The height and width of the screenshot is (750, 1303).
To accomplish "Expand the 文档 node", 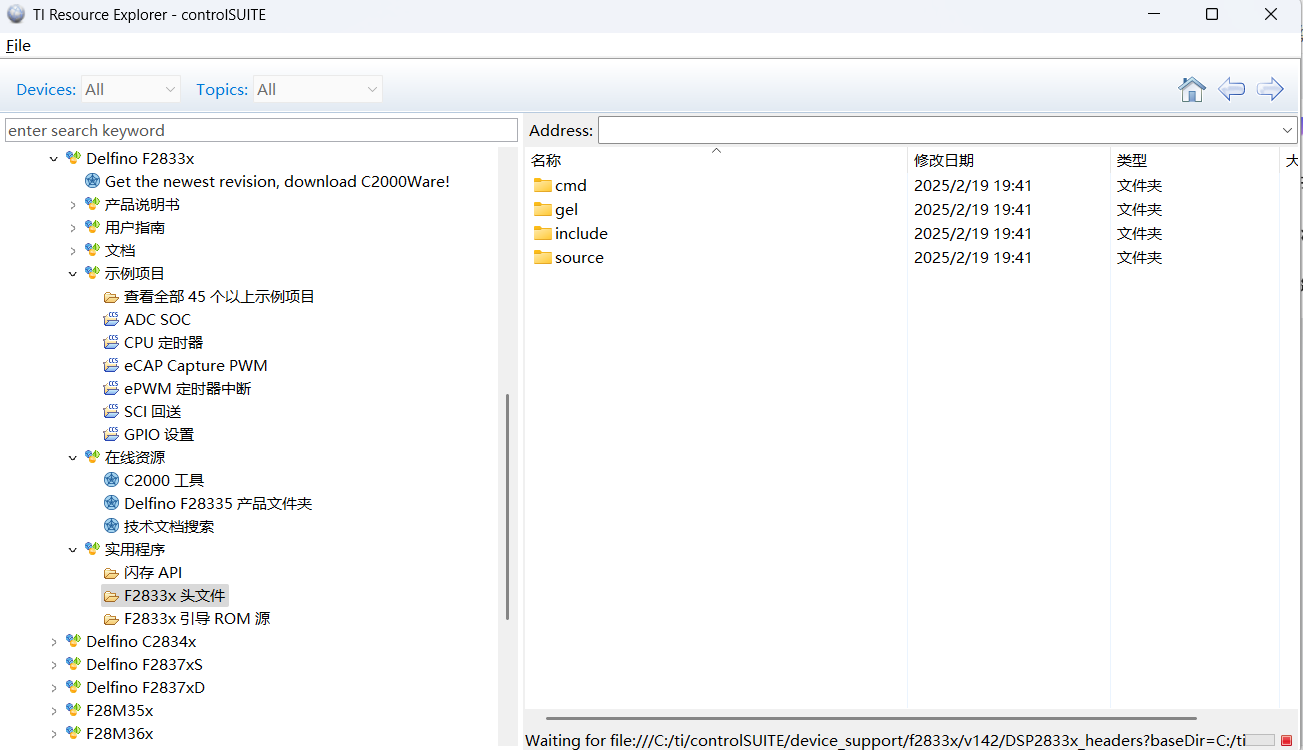I will point(73,250).
